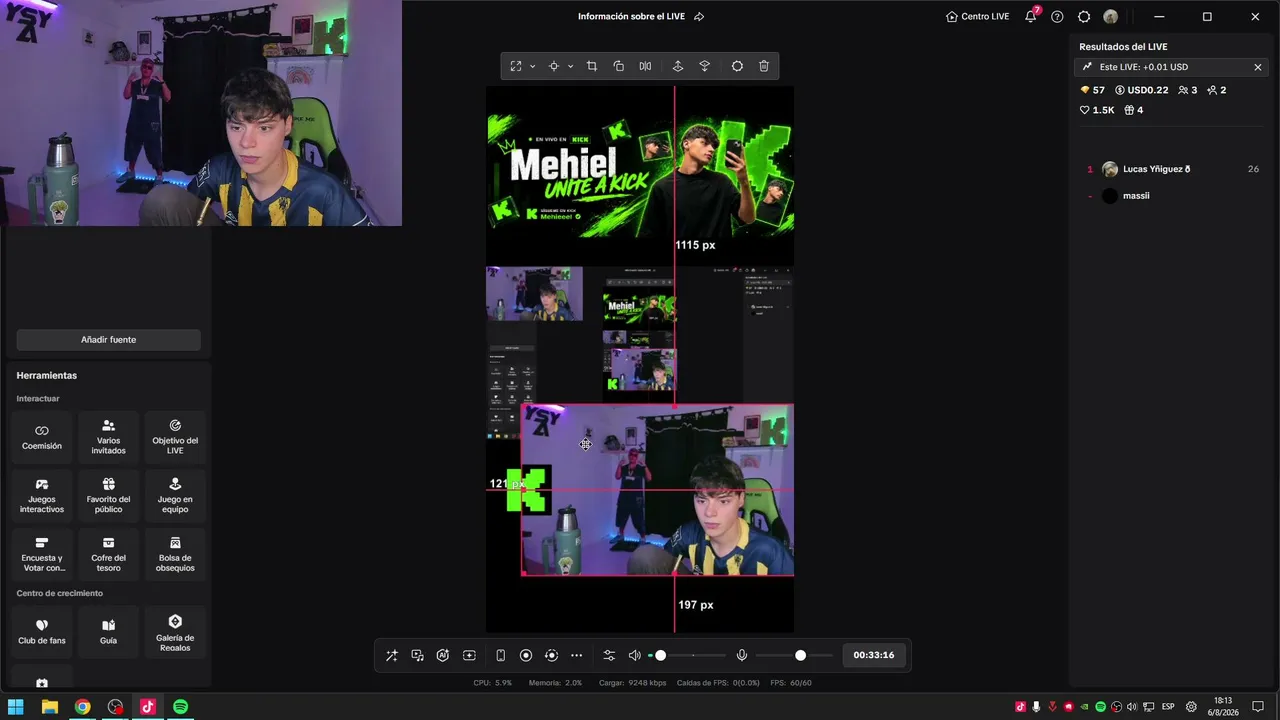
Task: Move the source layer down
Action: coord(704,66)
